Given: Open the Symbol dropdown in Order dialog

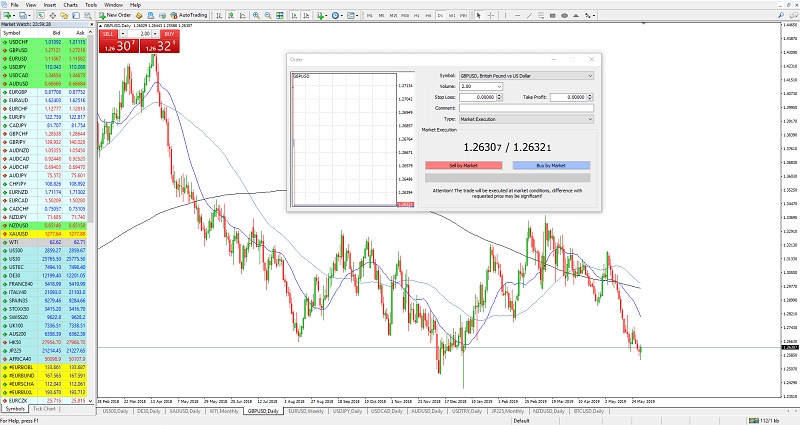Looking at the screenshot, I should point(526,76).
